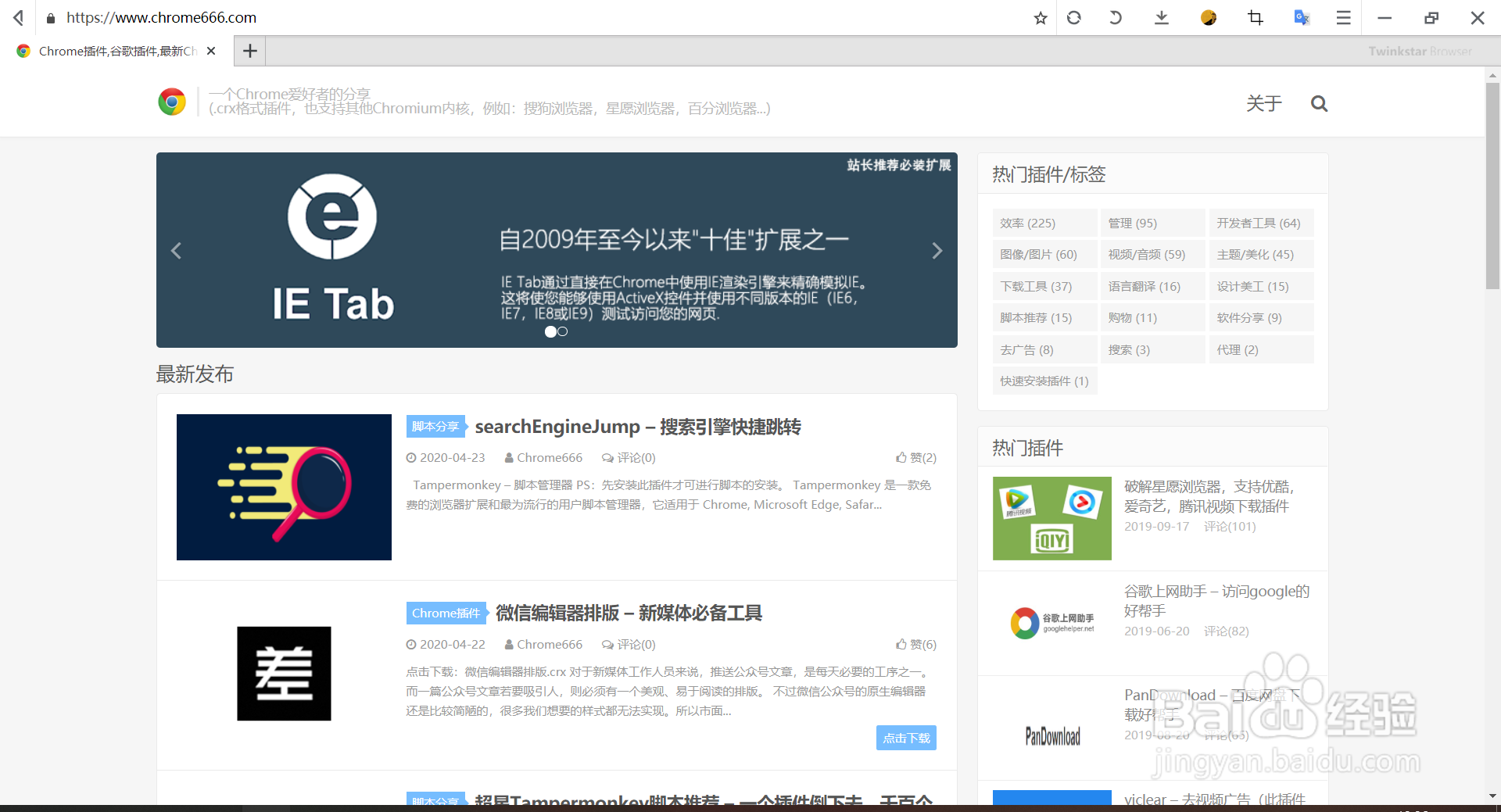
Task: Click the undo-style reload arrow icon
Action: tap(1116, 17)
